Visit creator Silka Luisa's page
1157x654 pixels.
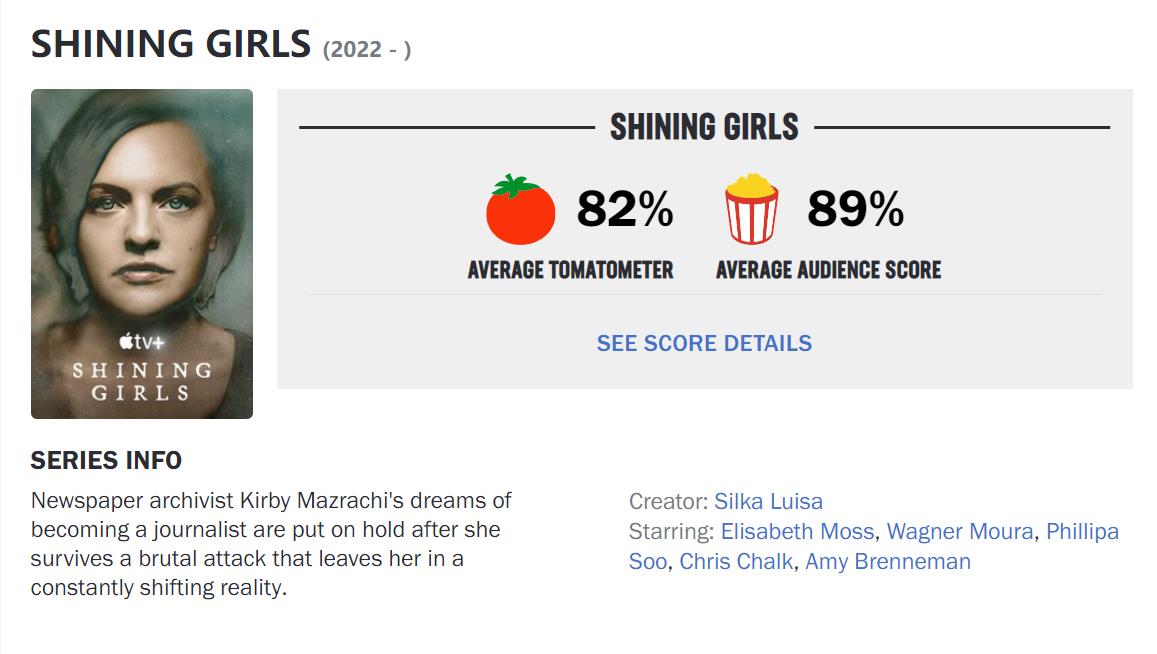(768, 501)
